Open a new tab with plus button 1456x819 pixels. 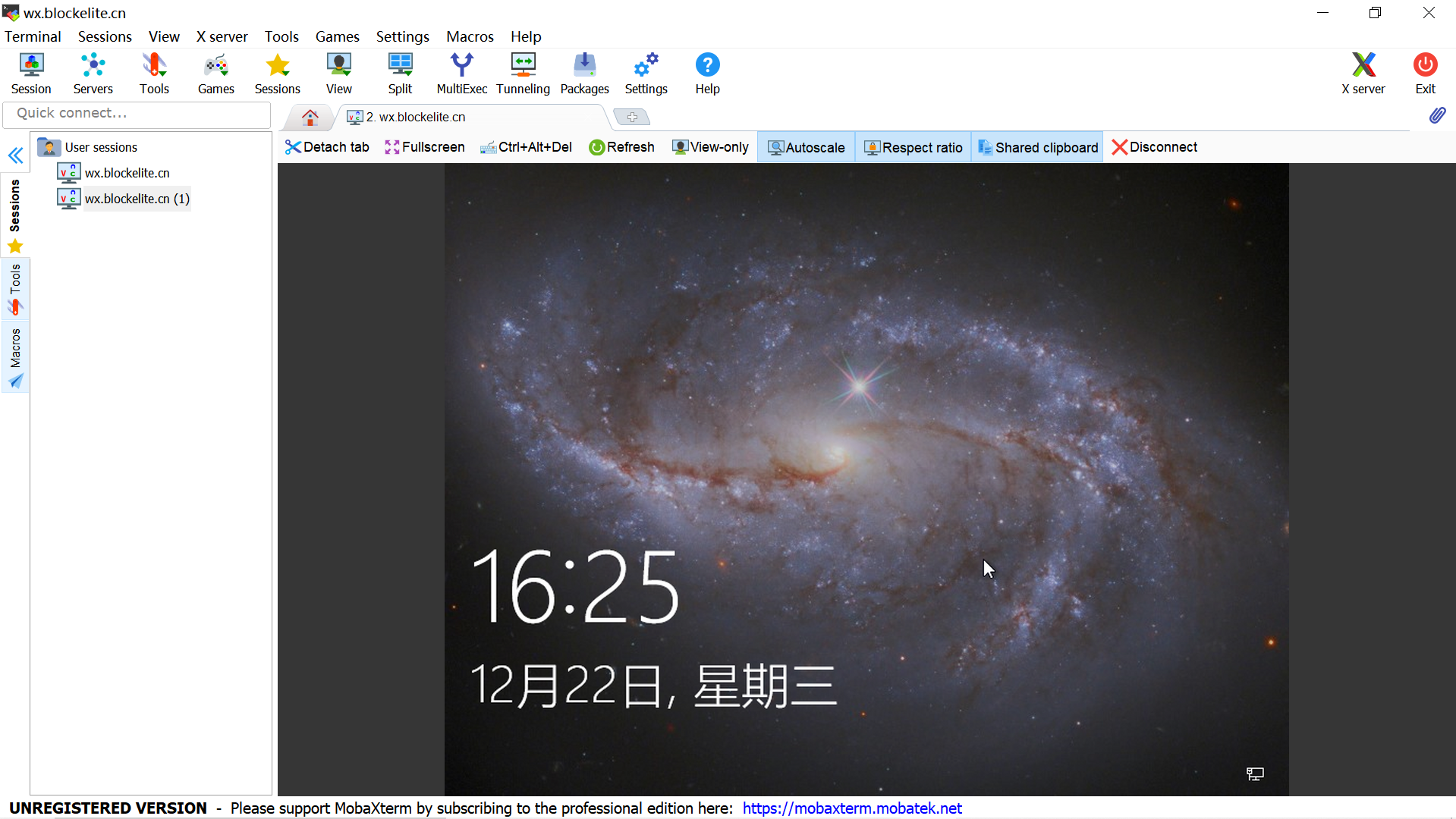point(631,116)
